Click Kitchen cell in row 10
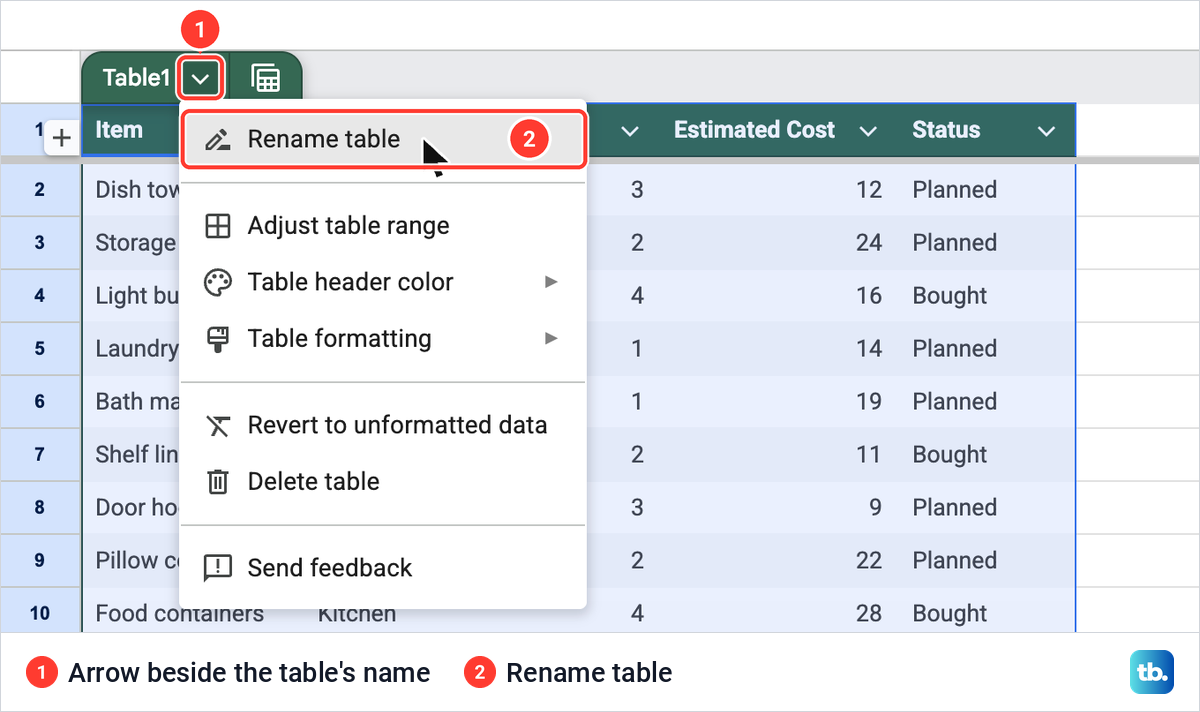This screenshot has height=712, width=1200. pyautogui.click(x=357, y=614)
